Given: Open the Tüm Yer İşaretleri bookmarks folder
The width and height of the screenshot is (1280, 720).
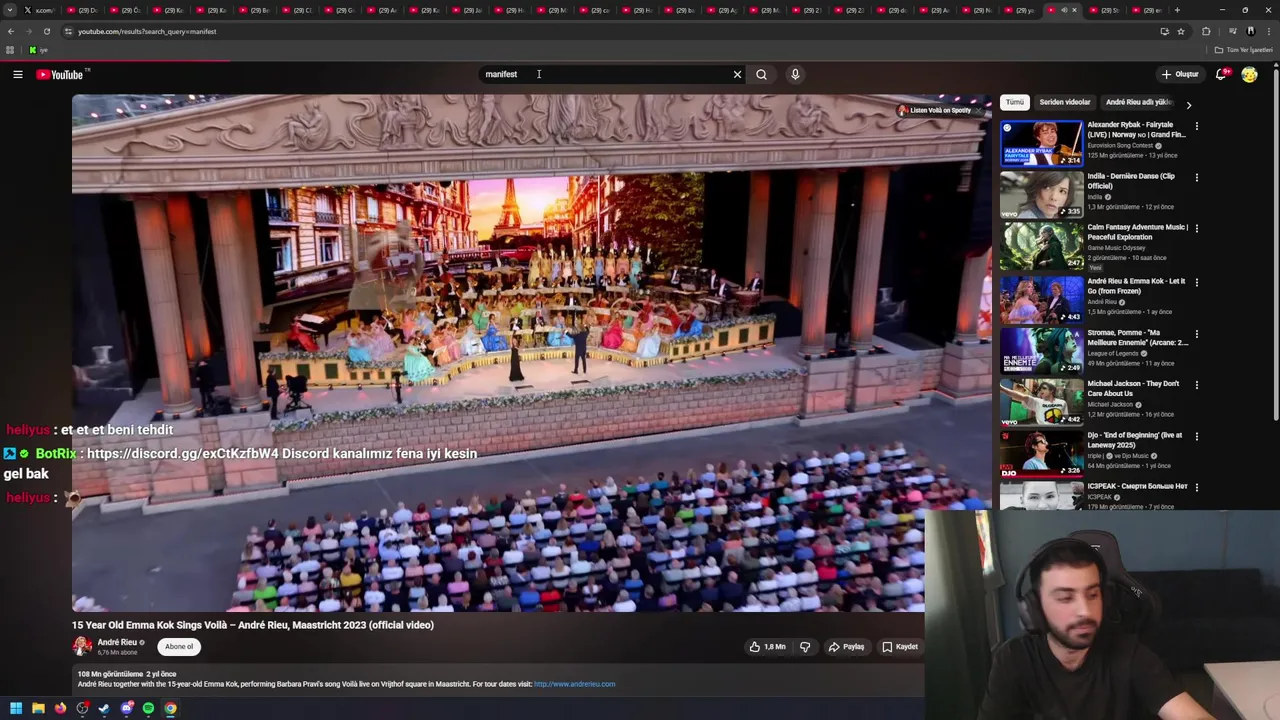Looking at the screenshot, I should (1245, 50).
